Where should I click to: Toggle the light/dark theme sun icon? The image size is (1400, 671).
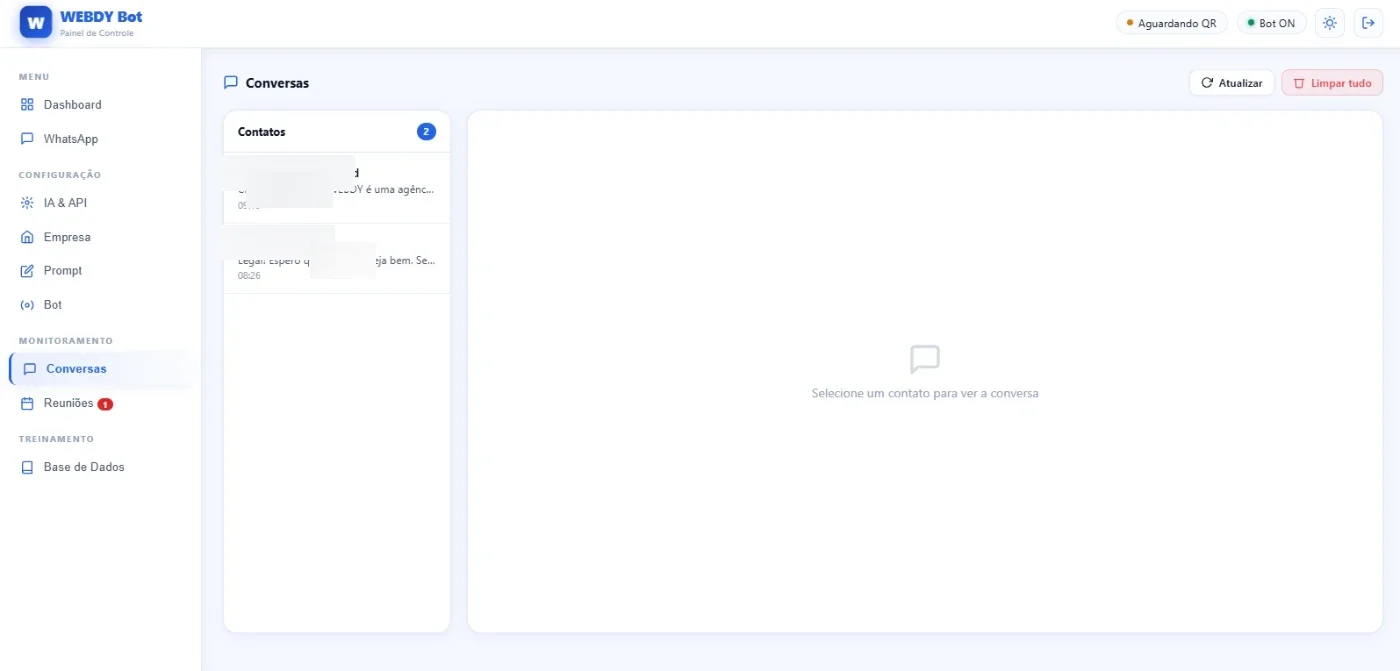1329,23
